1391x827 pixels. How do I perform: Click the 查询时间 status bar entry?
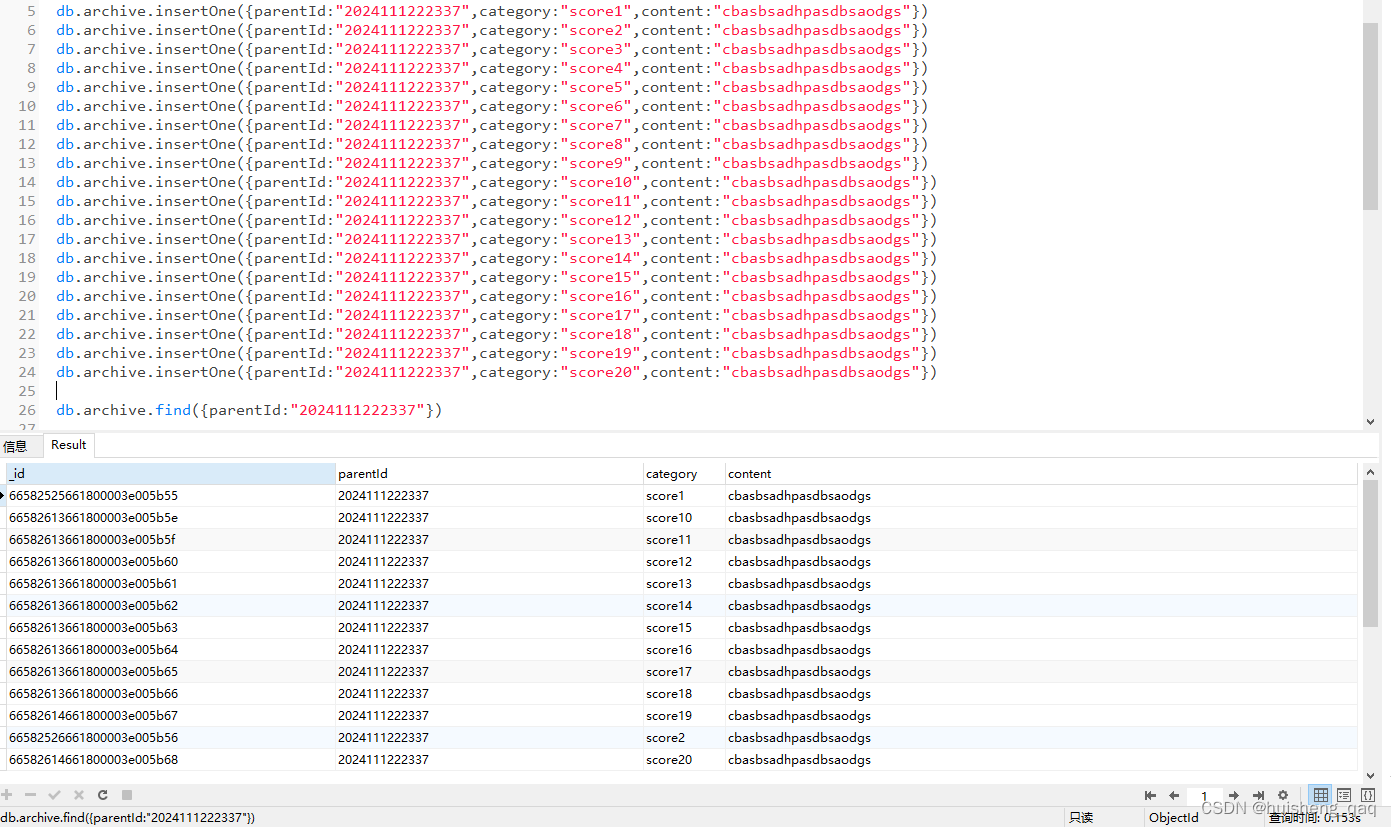(1315, 818)
